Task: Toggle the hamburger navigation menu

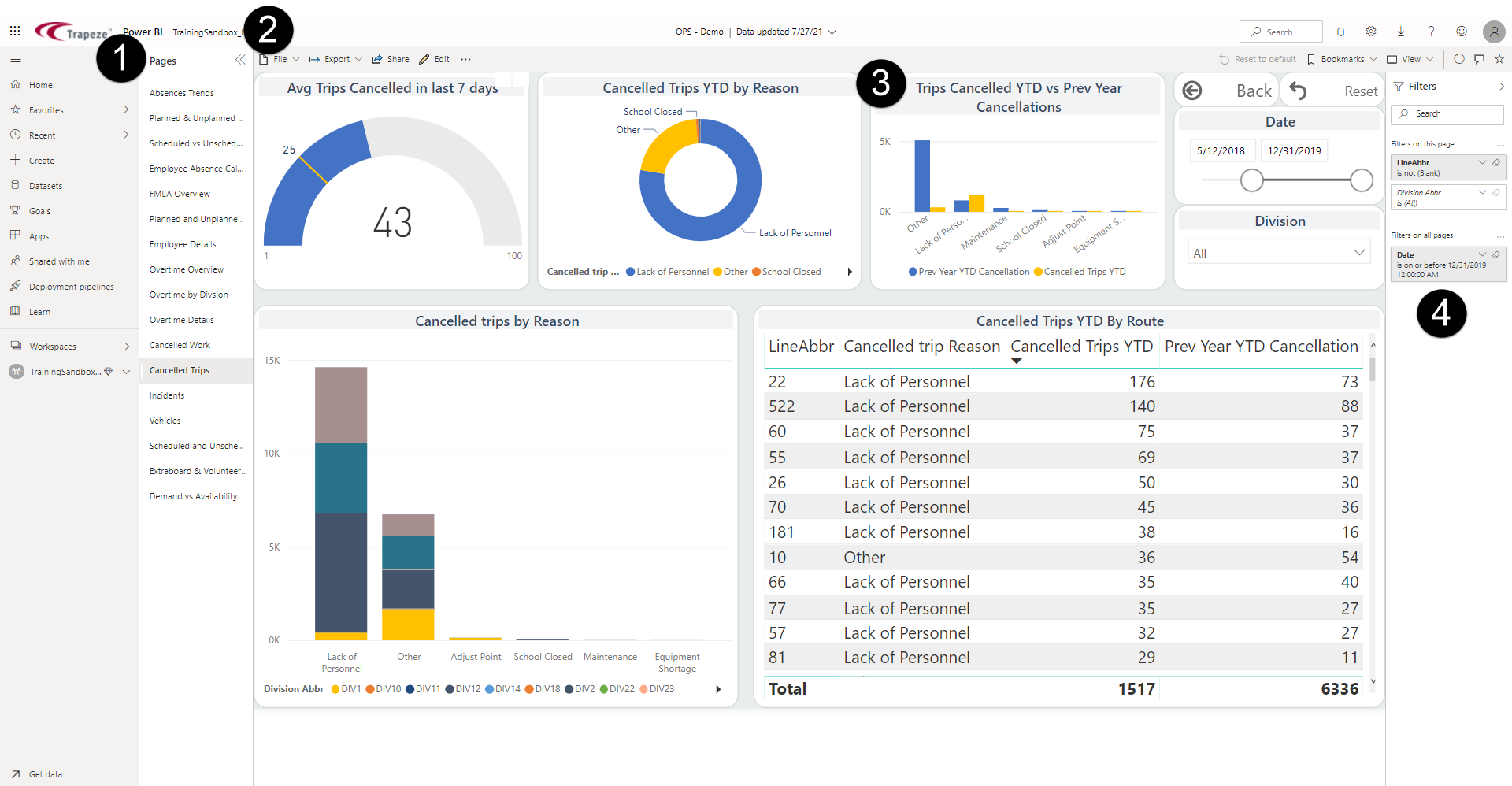Action: click(16, 59)
